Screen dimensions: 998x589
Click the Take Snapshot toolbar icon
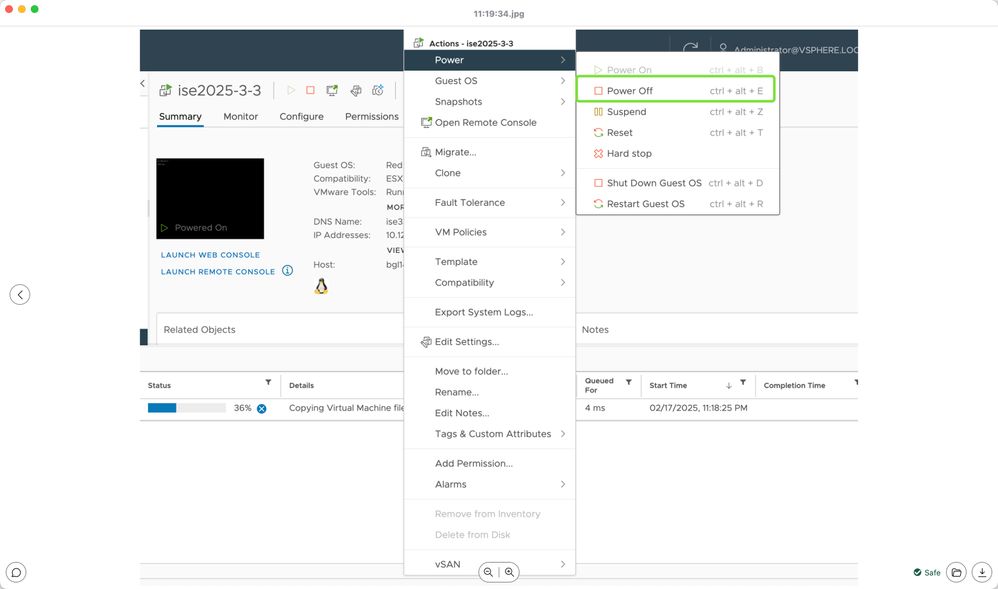click(x=378, y=90)
